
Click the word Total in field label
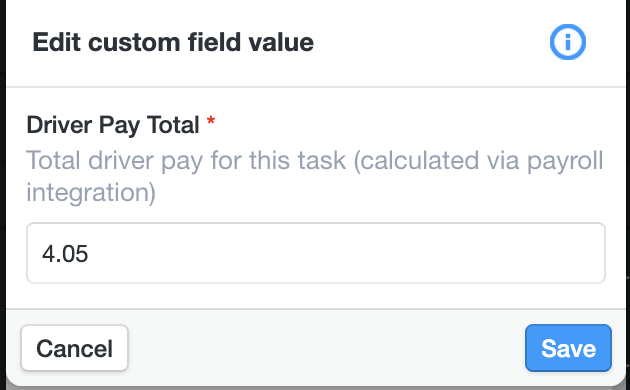tap(173, 125)
